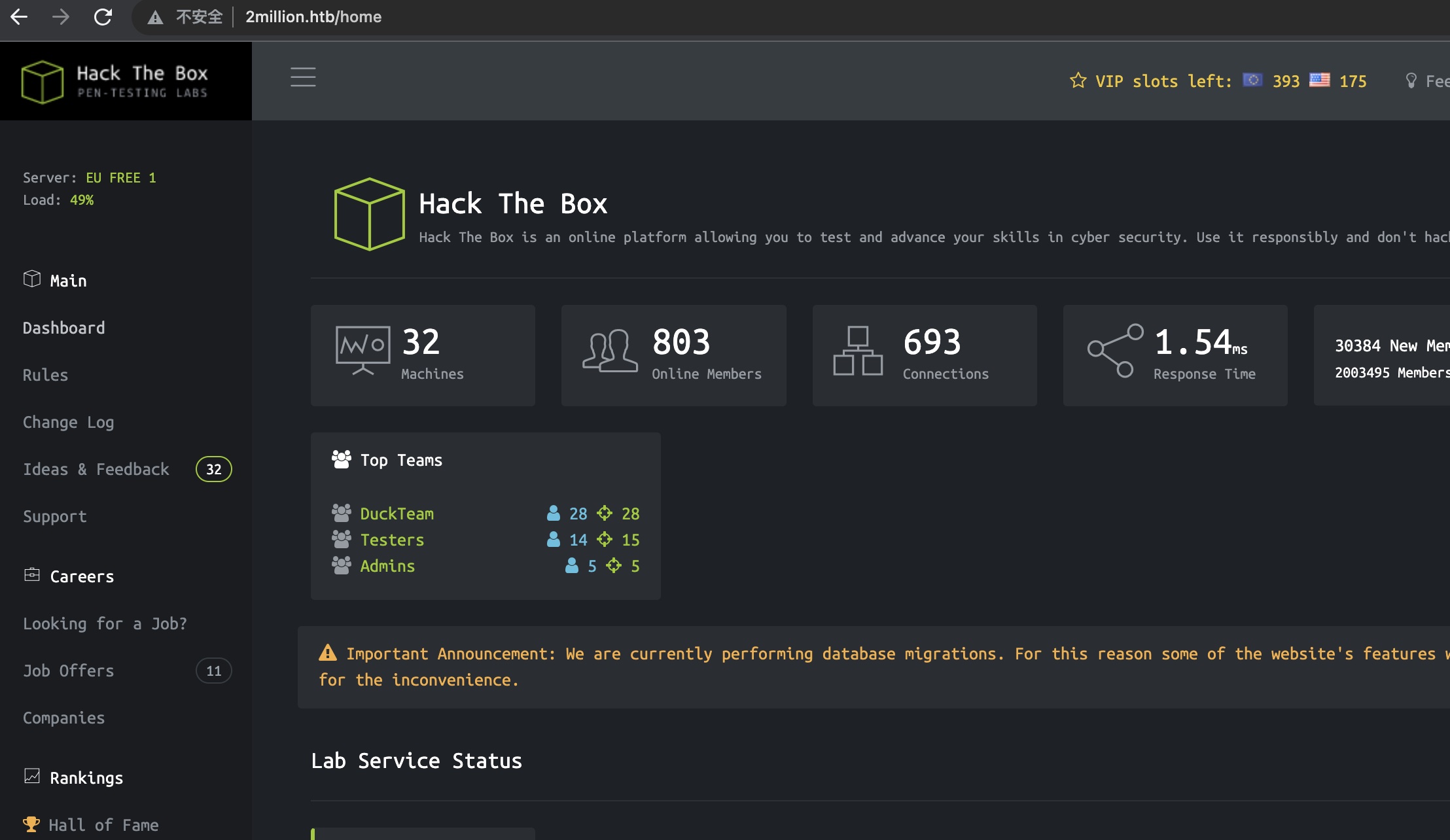Expand the Rankings sidebar section

(x=86, y=778)
